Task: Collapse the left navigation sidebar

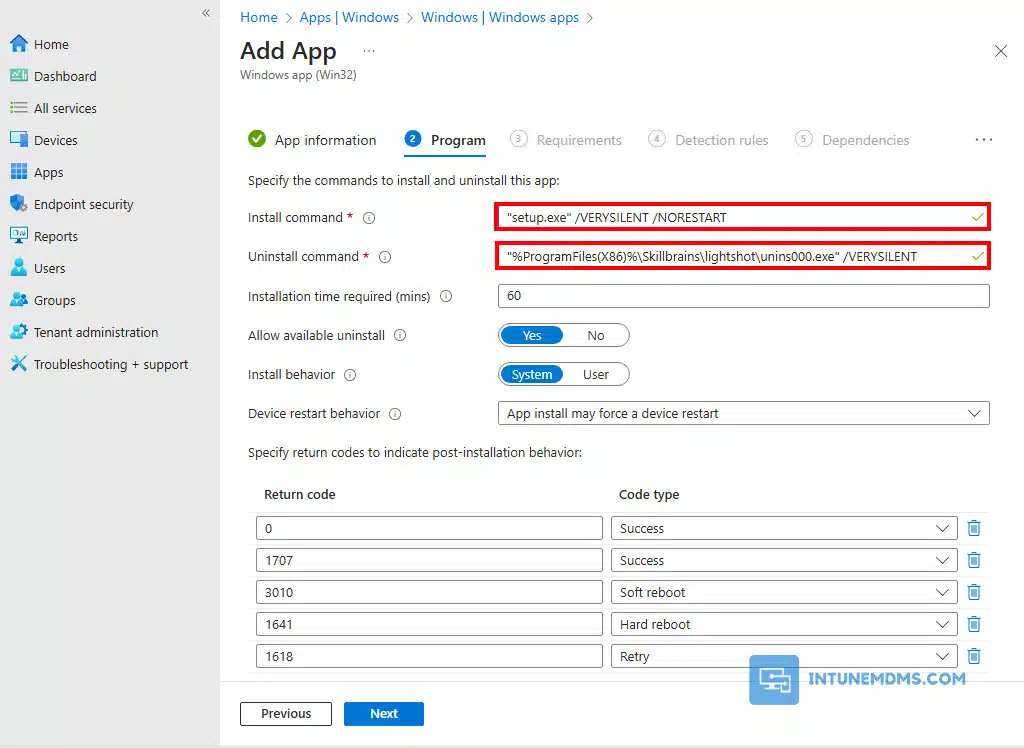Action: (x=206, y=13)
